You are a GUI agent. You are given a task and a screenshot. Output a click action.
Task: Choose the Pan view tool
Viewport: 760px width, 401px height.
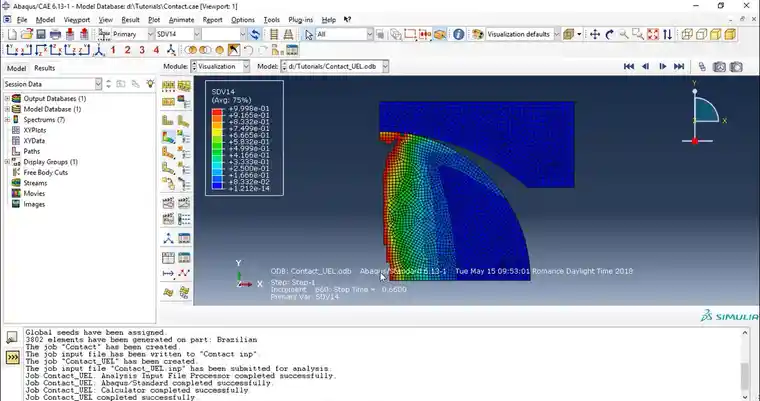click(595, 34)
